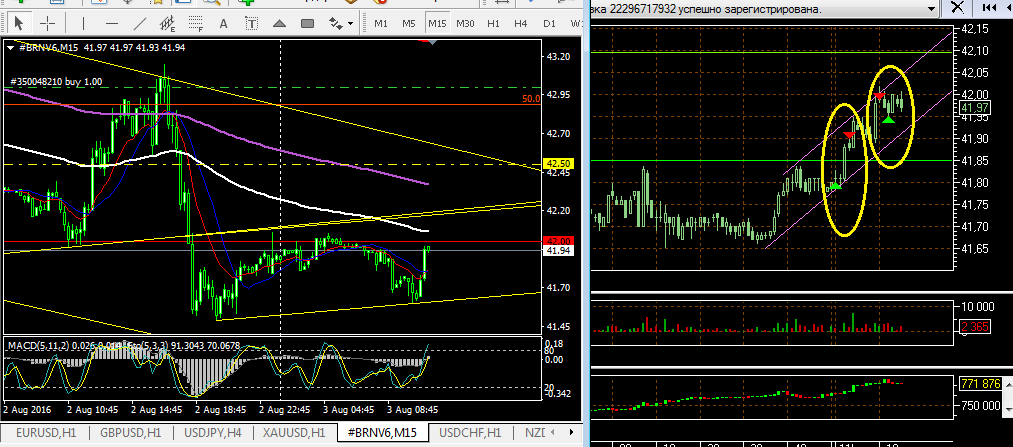Select the #BRNV6,M15 chart tab
This screenshot has height=447, width=1013.
click(x=382, y=432)
